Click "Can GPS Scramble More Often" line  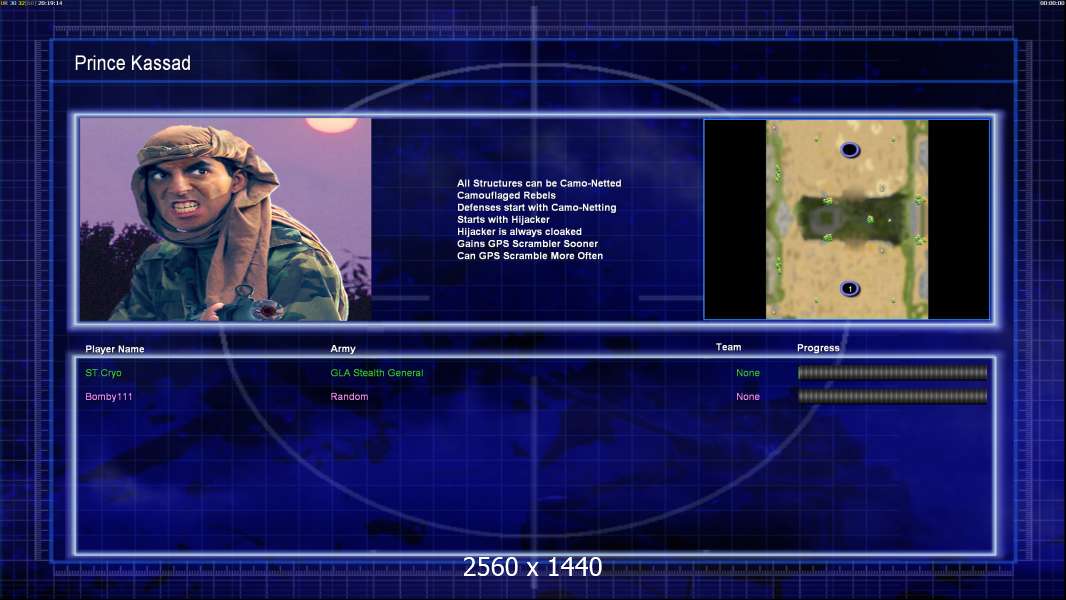(530, 256)
